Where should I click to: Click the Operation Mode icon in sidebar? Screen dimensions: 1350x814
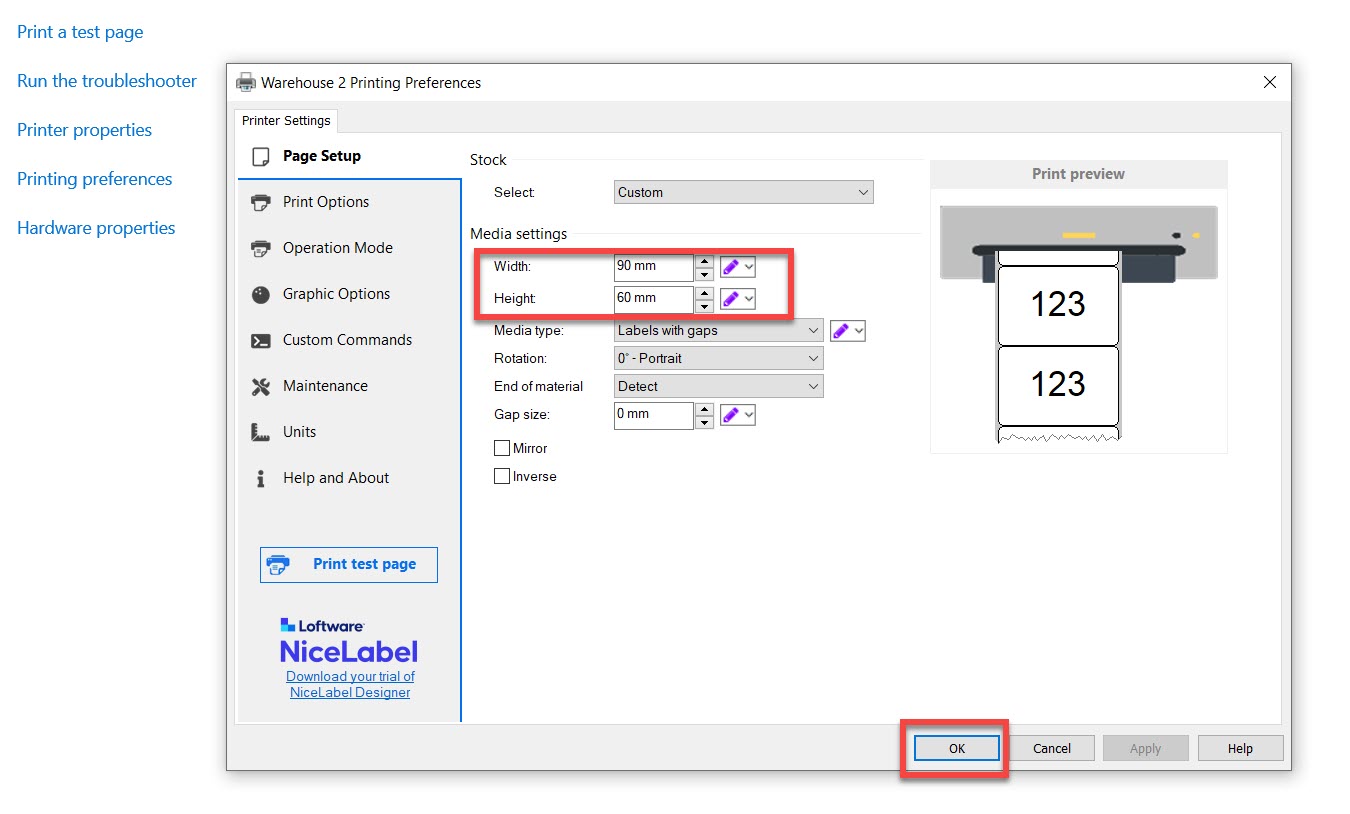pos(261,248)
